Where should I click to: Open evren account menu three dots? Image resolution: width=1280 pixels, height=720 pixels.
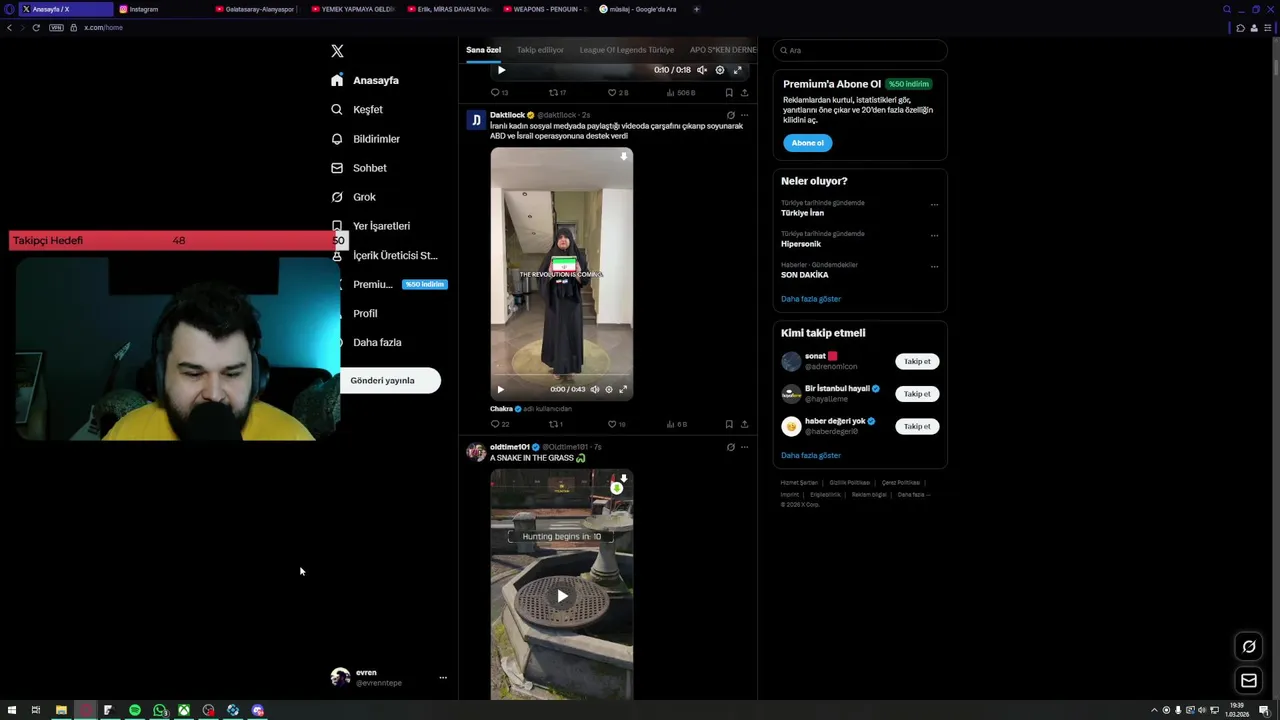click(443, 678)
